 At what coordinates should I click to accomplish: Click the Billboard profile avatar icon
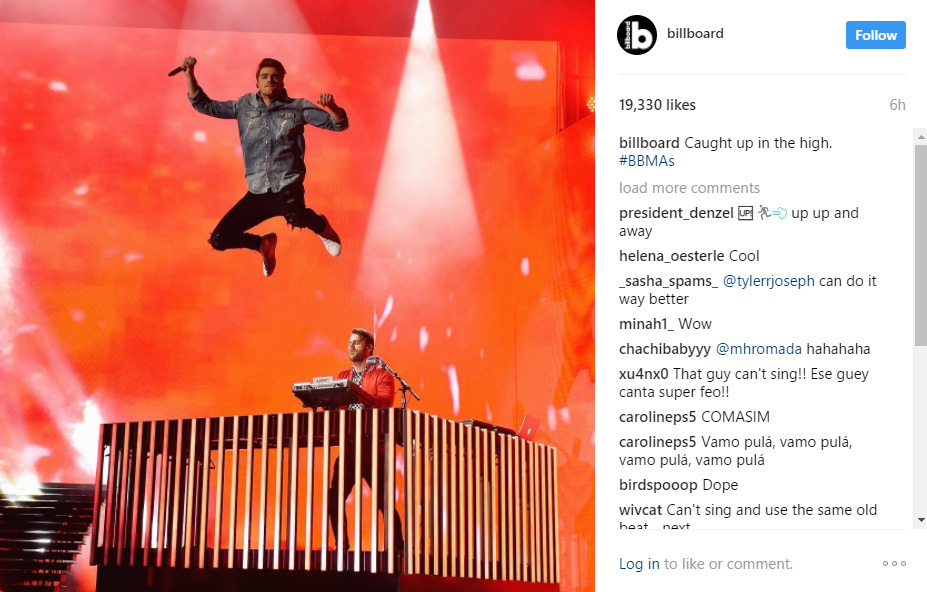pyautogui.click(x=637, y=35)
